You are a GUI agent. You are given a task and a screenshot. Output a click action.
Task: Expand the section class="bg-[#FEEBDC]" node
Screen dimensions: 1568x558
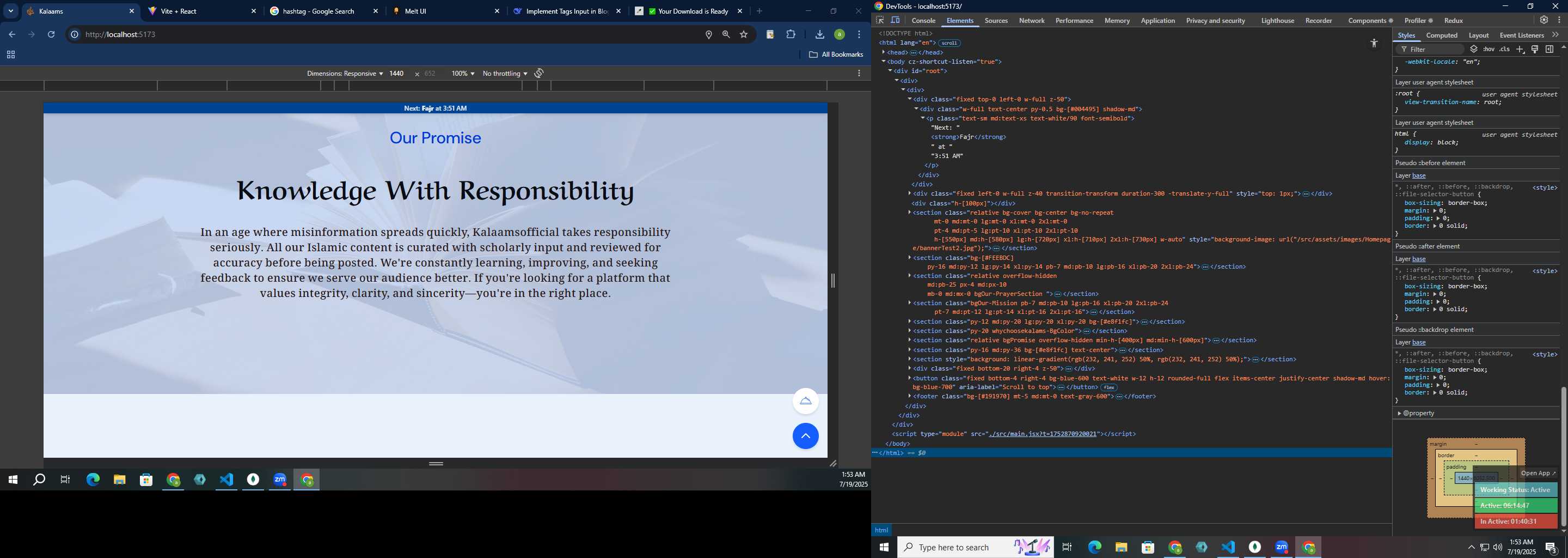click(x=909, y=258)
